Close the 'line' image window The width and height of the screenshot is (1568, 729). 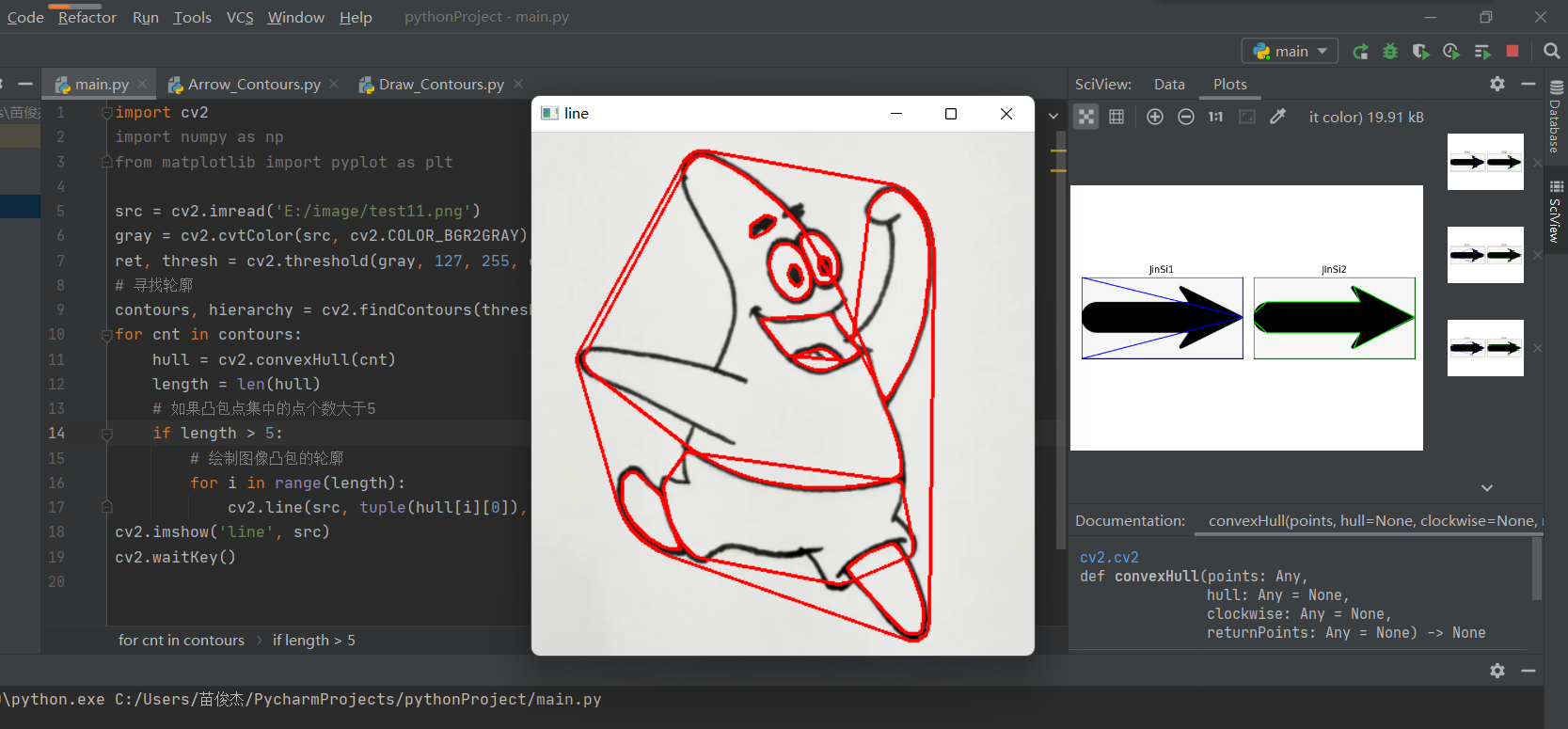[1006, 114]
